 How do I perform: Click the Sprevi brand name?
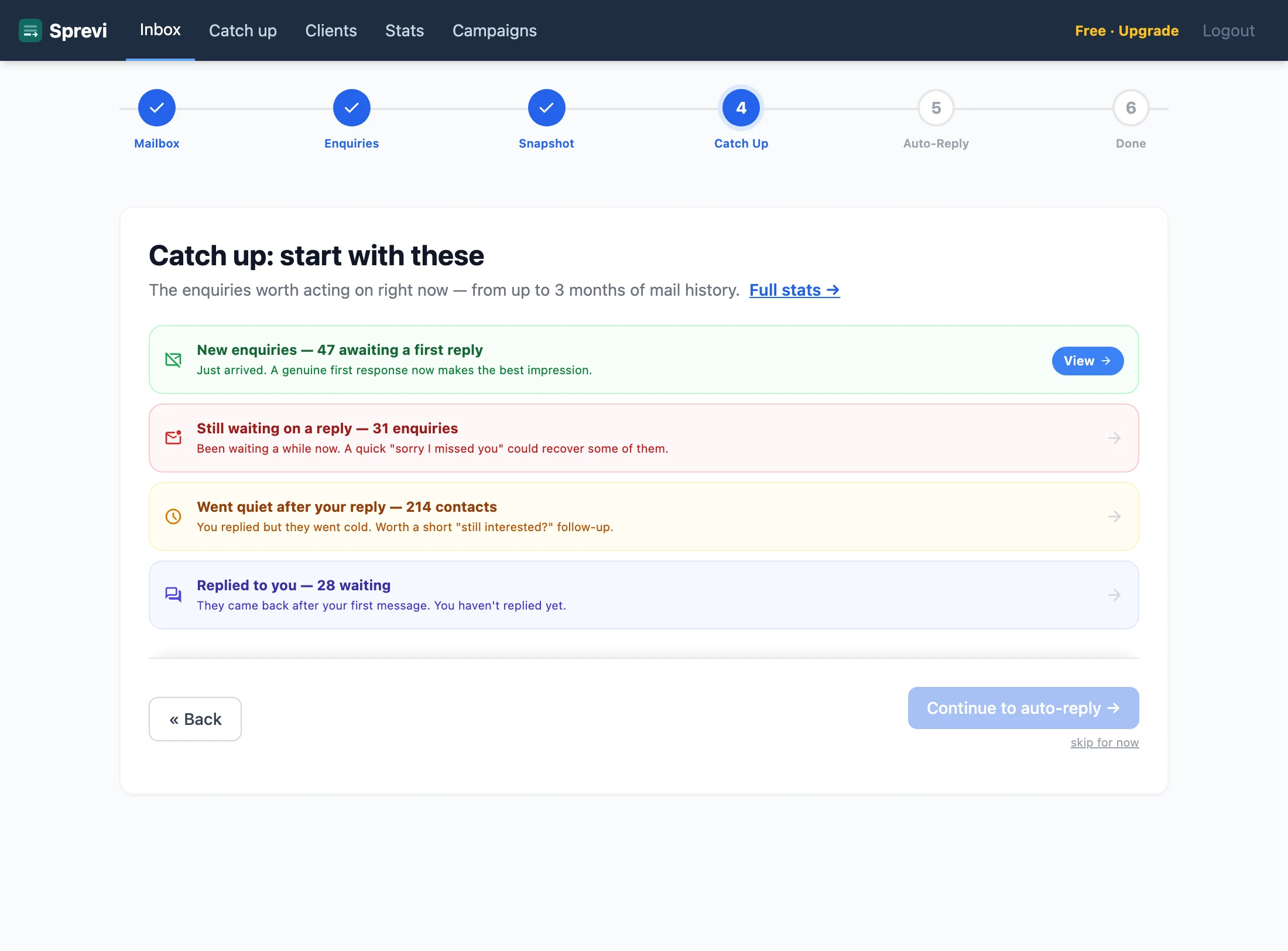click(78, 30)
